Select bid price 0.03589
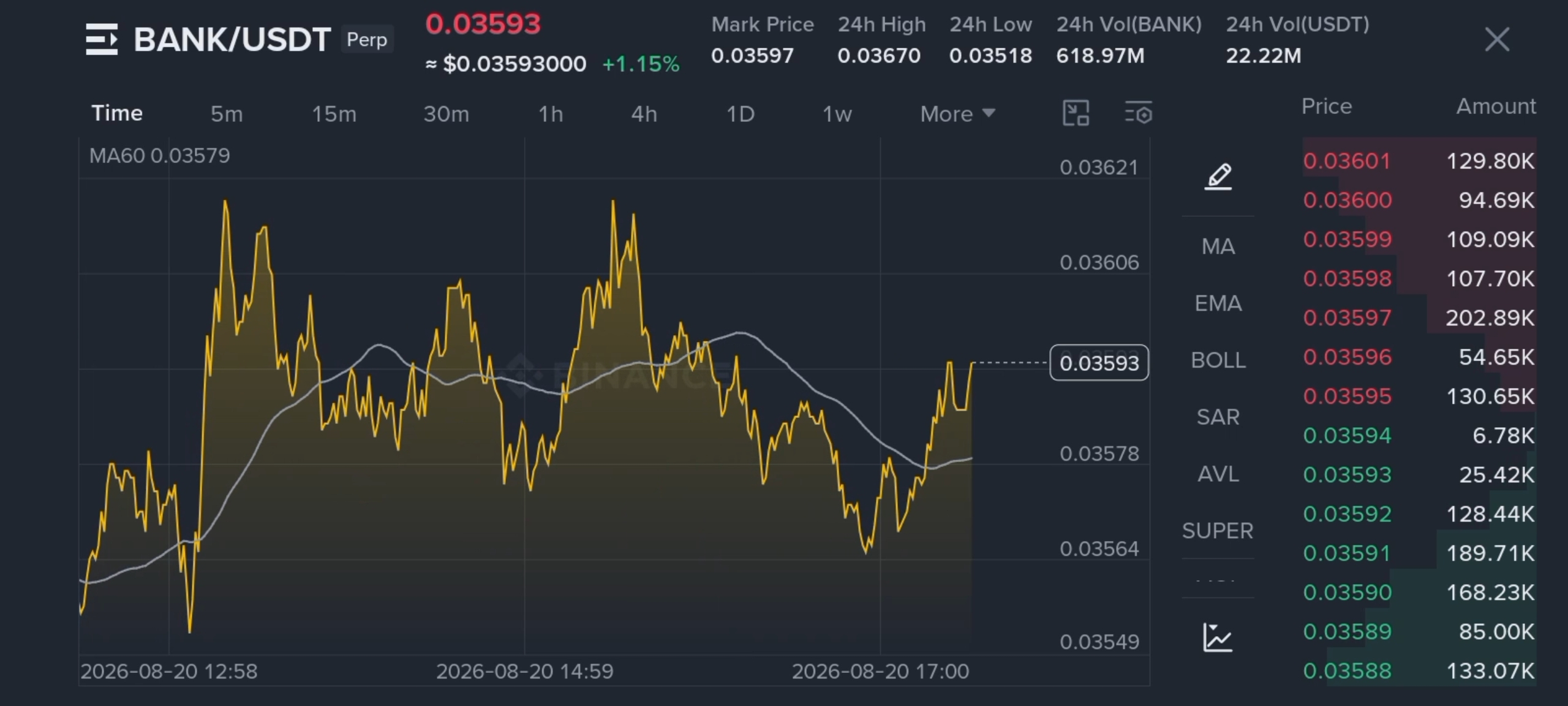1568x706 pixels. click(1347, 632)
